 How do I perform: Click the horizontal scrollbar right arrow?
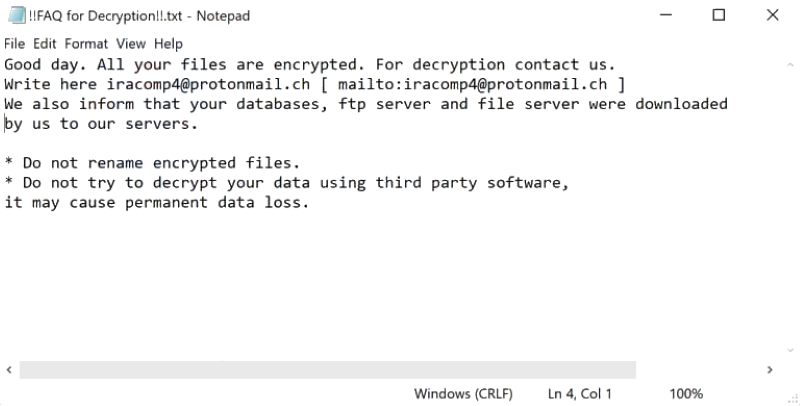click(x=771, y=370)
